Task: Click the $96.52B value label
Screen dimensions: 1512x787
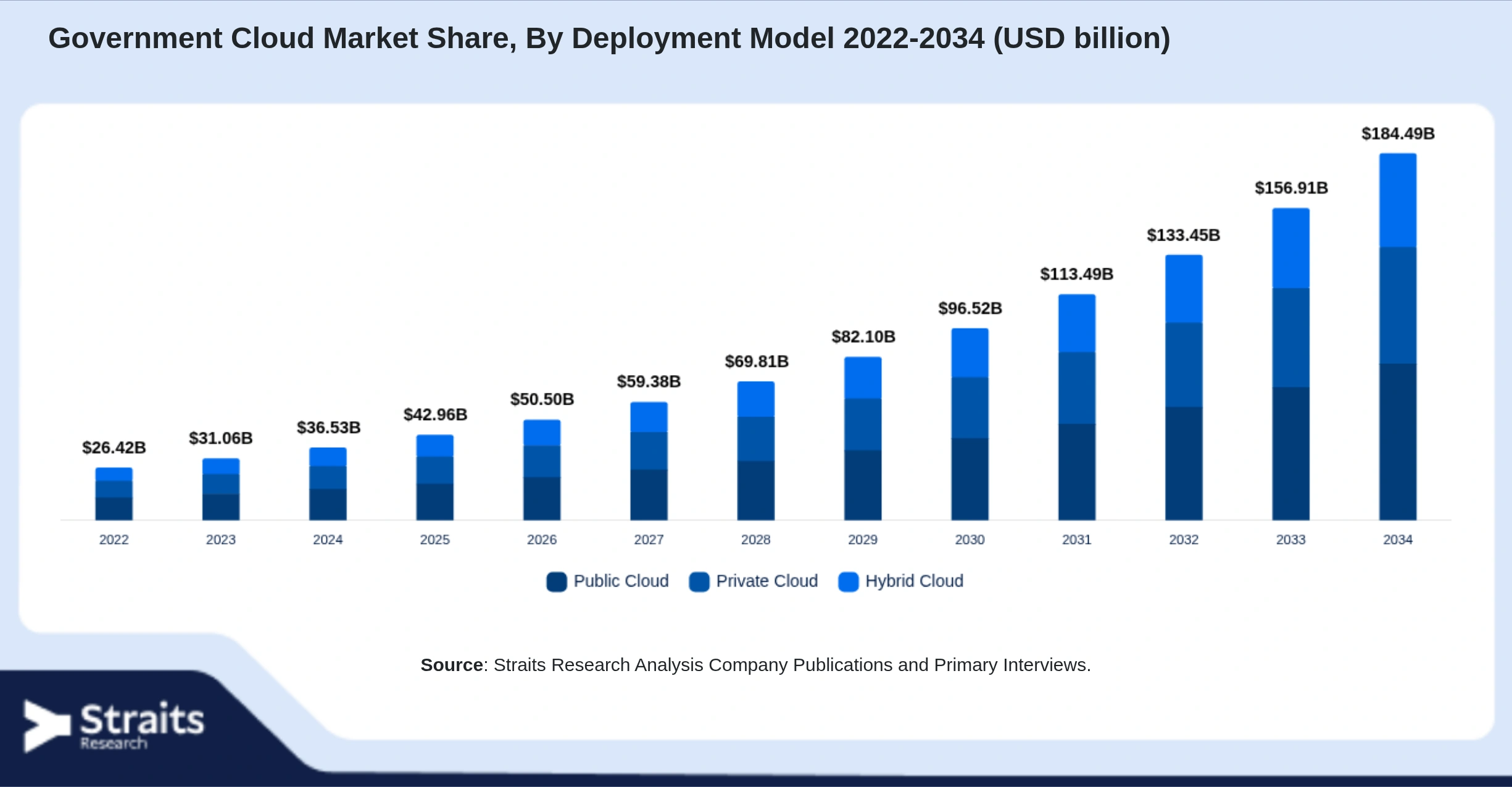Action: 970,308
